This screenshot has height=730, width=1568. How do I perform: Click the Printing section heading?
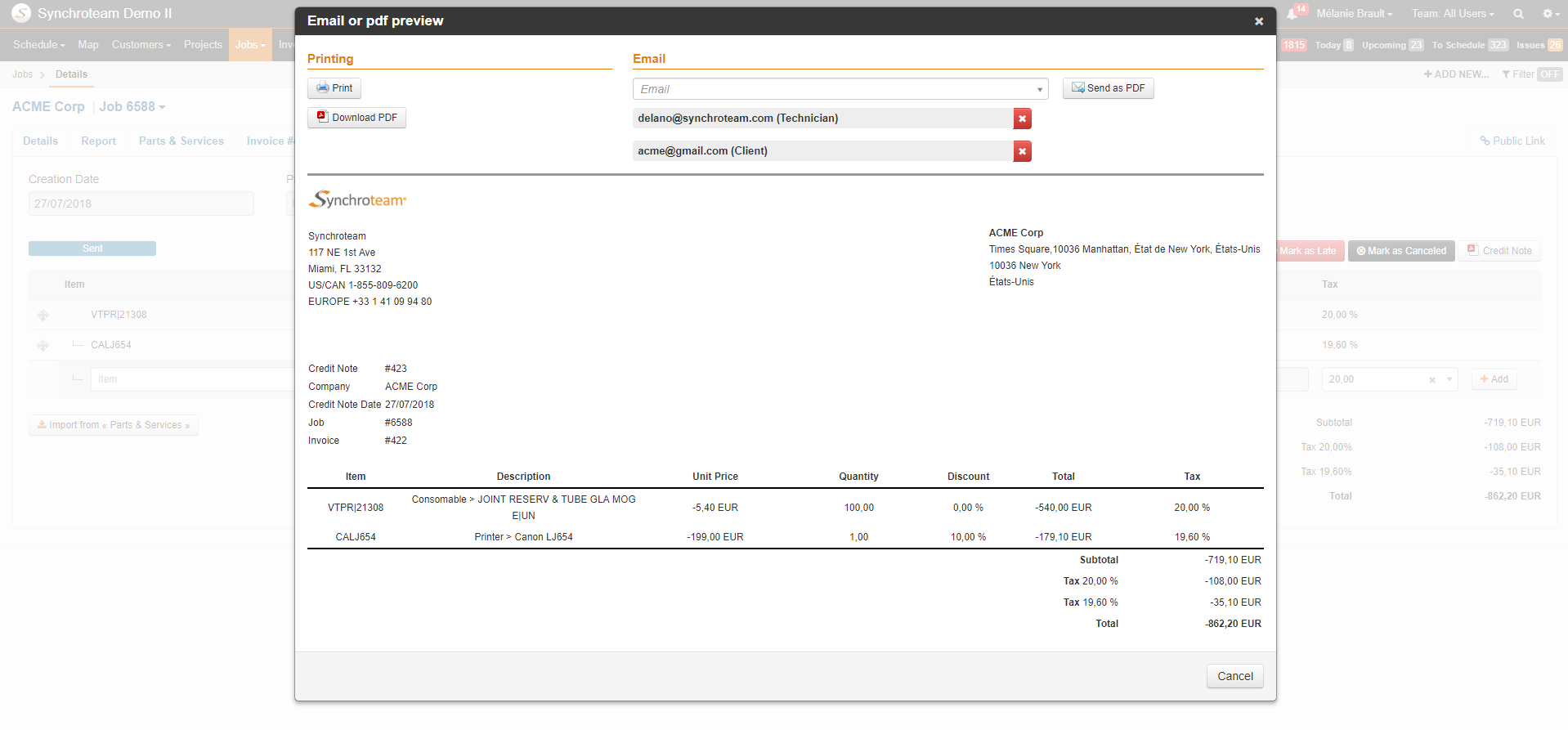330,59
